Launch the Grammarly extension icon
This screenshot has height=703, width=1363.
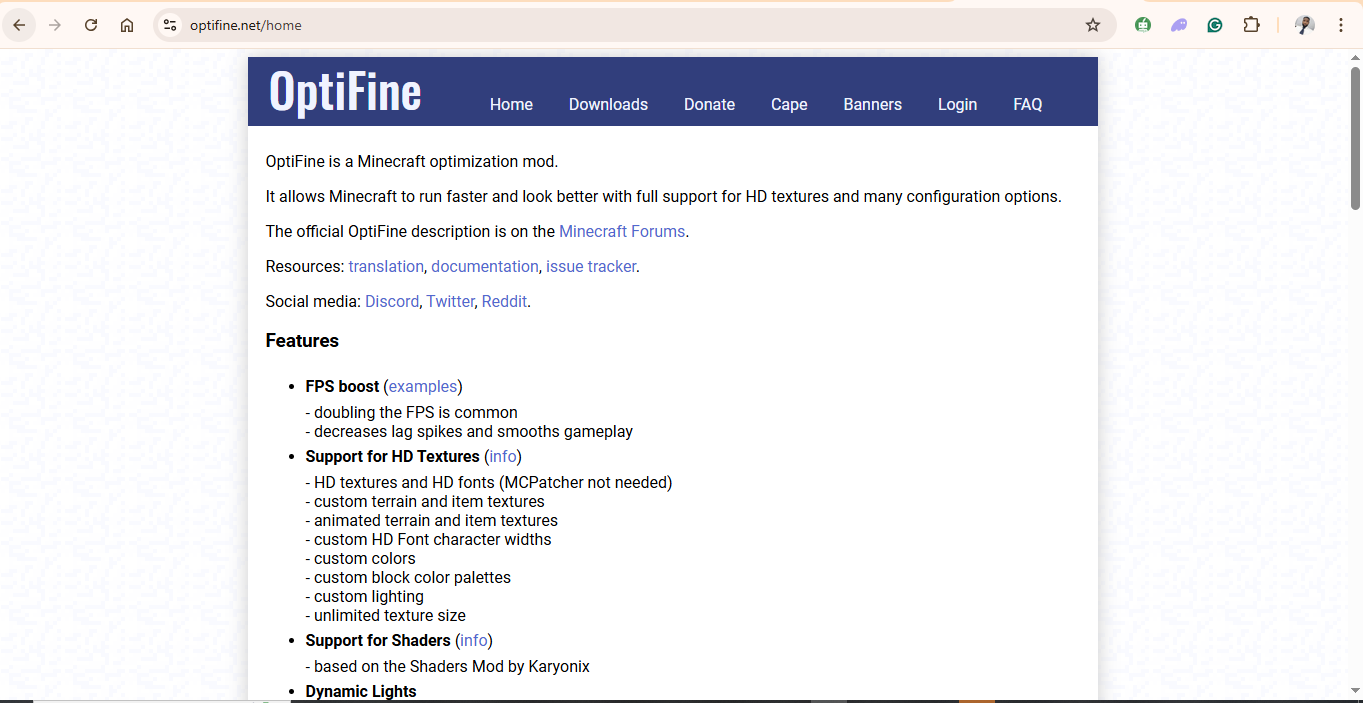point(1215,25)
